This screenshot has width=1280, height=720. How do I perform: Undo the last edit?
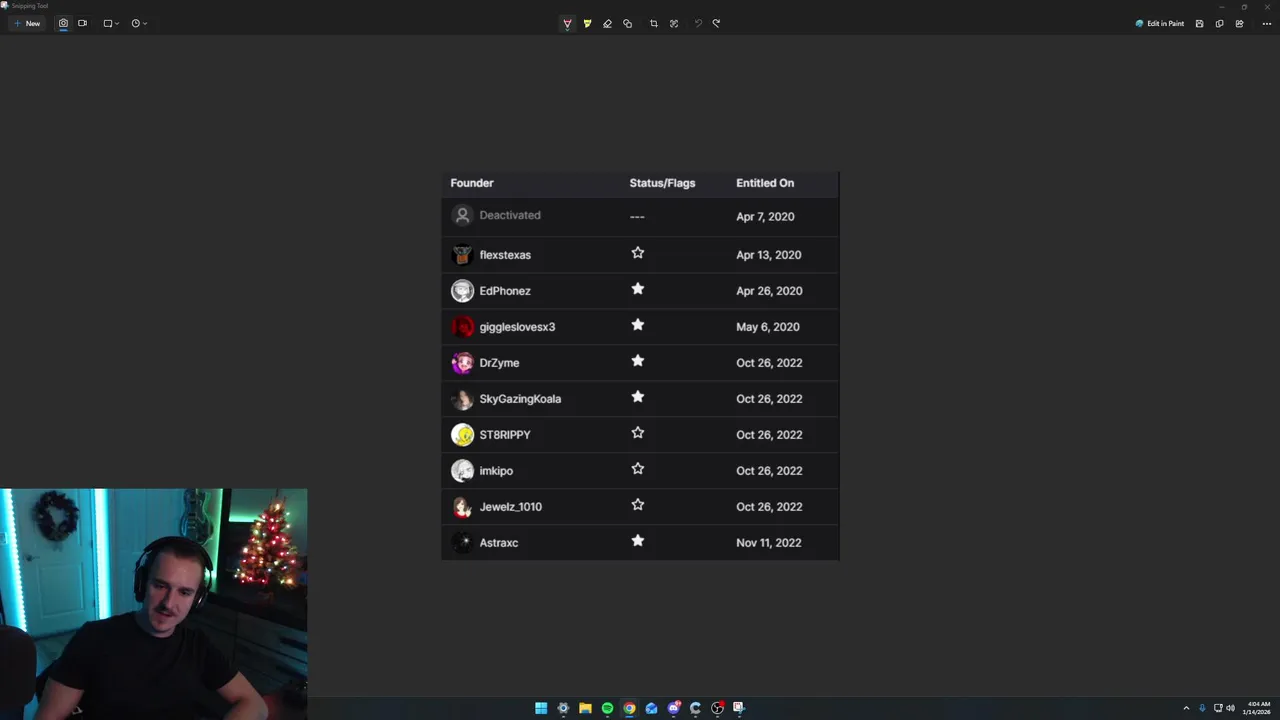pos(698,23)
